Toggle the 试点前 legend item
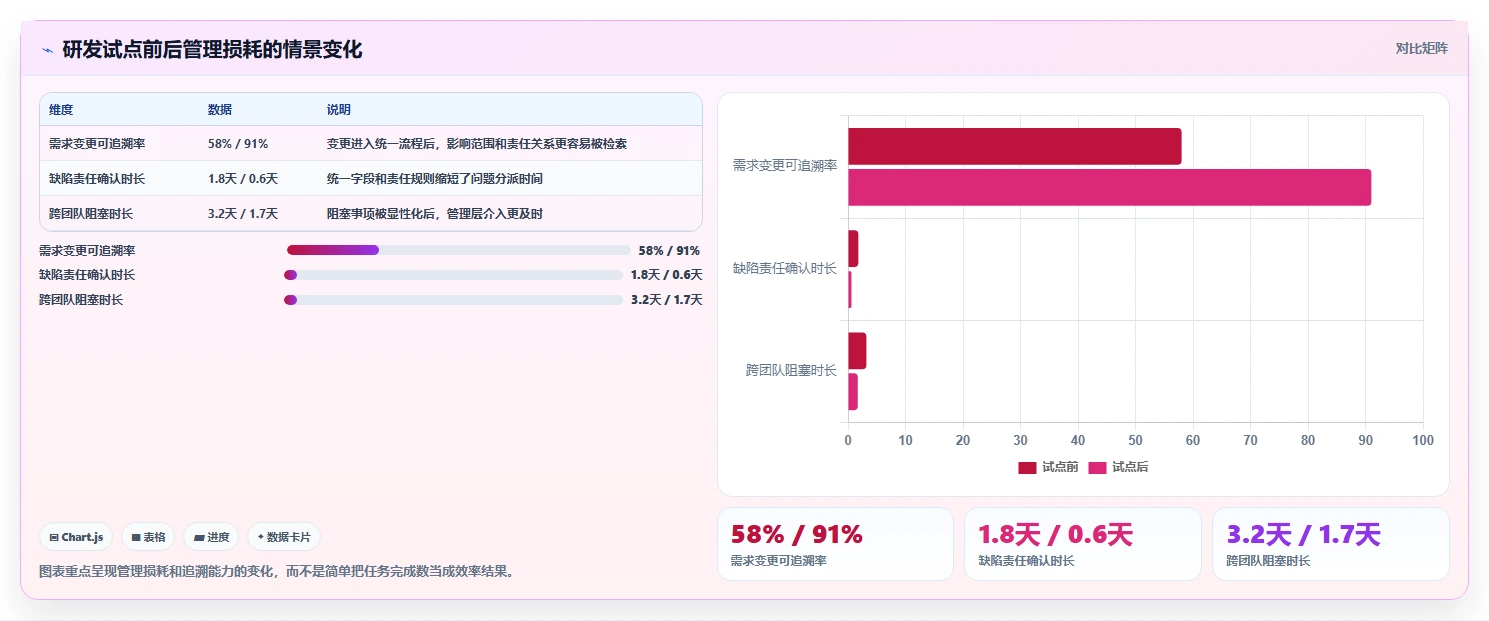The image size is (1489, 621). pos(1048,467)
